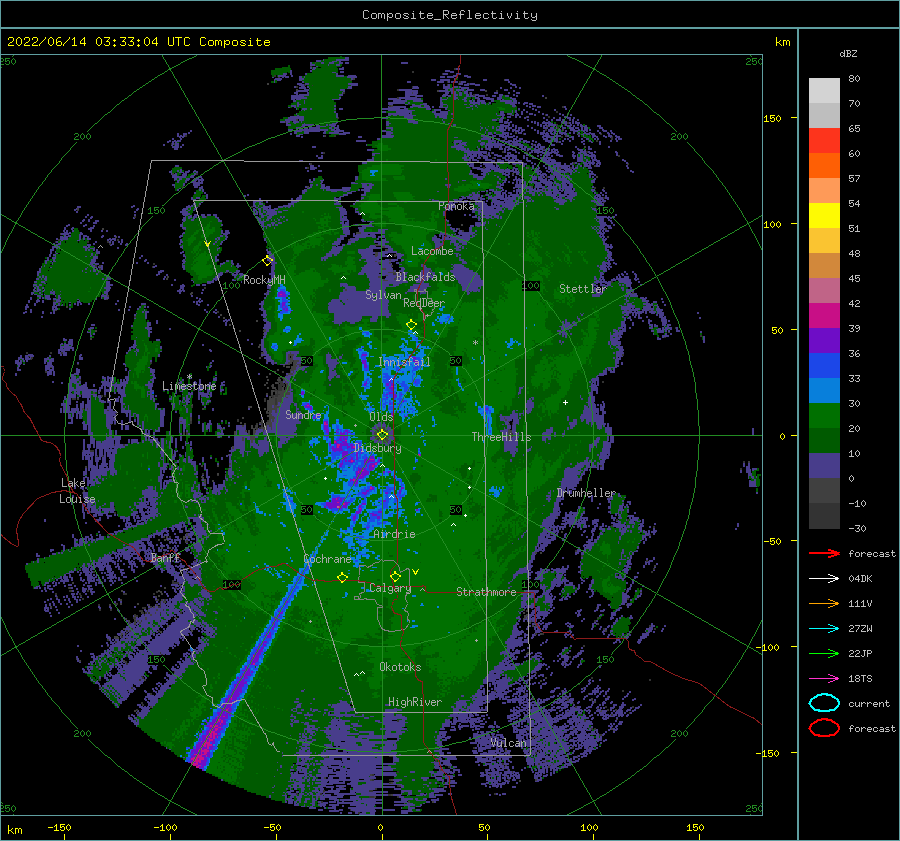900x841 pixels.
Task: Click the magenta 39 dBZ color swatch
Action: tap(824, 316)
